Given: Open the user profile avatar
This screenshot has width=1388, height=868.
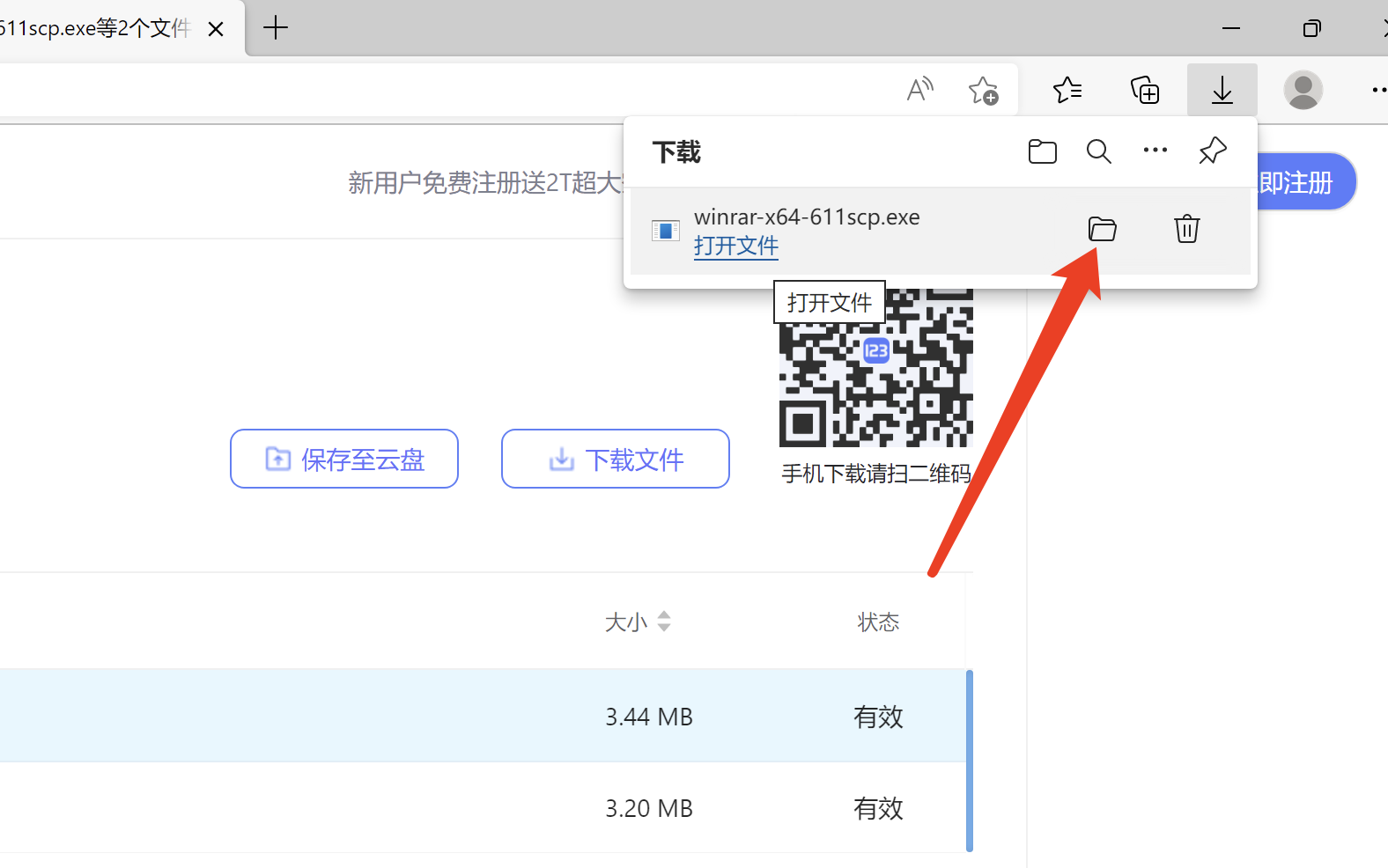Looking at the screenshot, I should click(1303, 90).
